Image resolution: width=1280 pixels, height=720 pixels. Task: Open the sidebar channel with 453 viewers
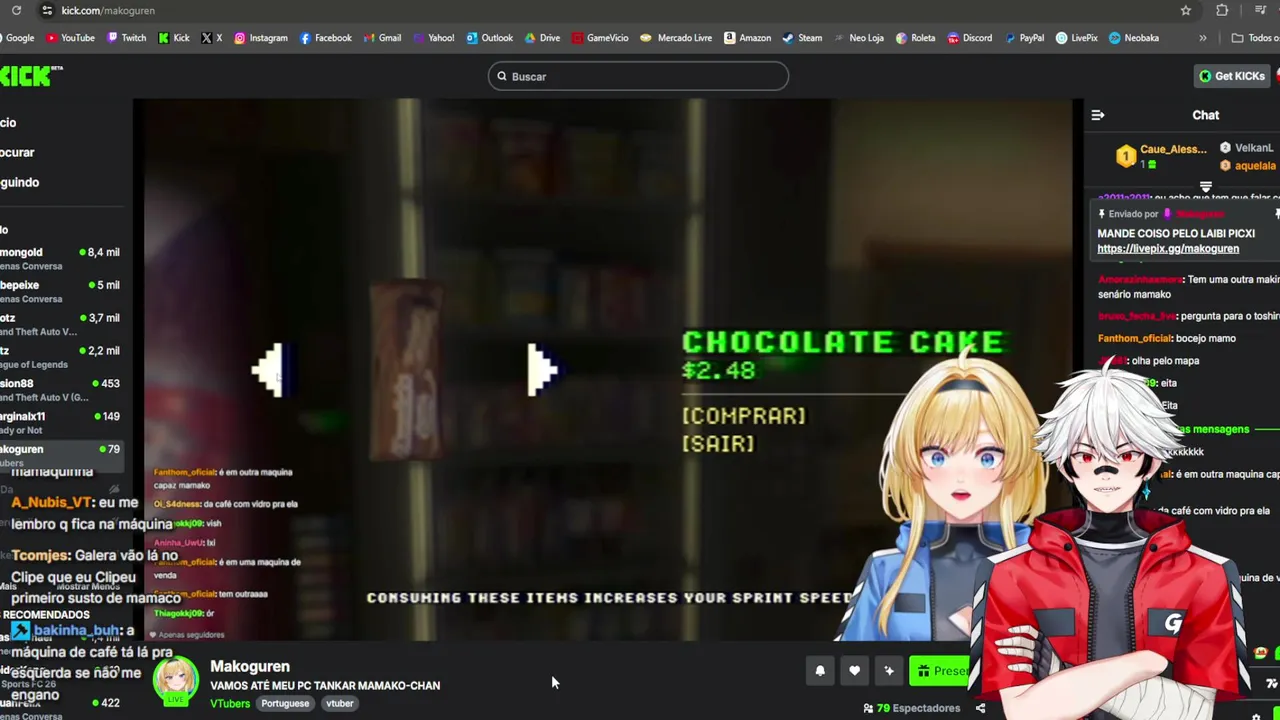[60, 390]
